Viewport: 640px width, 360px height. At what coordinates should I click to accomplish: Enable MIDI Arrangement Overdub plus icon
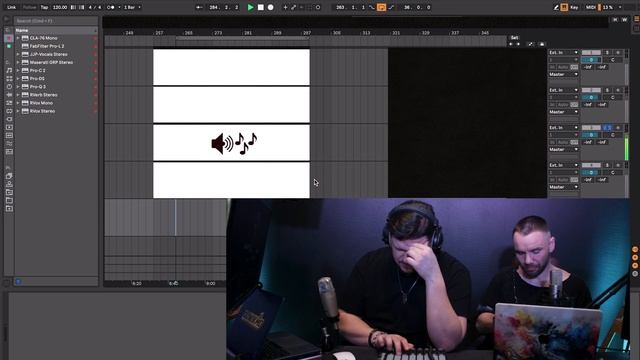tap(285, 7)
